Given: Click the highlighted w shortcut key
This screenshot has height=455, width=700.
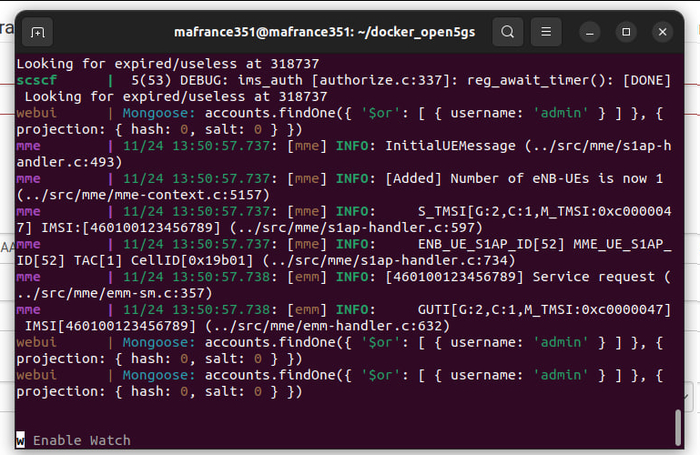Looking at the screenshot, I should tap(20, 440).
